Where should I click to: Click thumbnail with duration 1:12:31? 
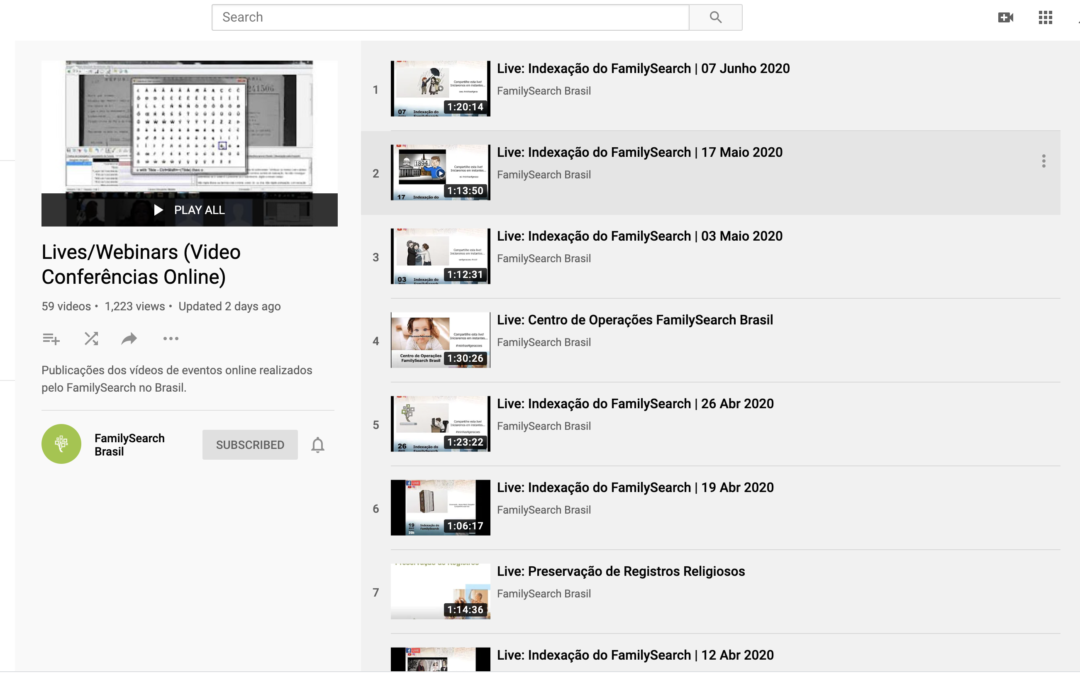[441, 256]
